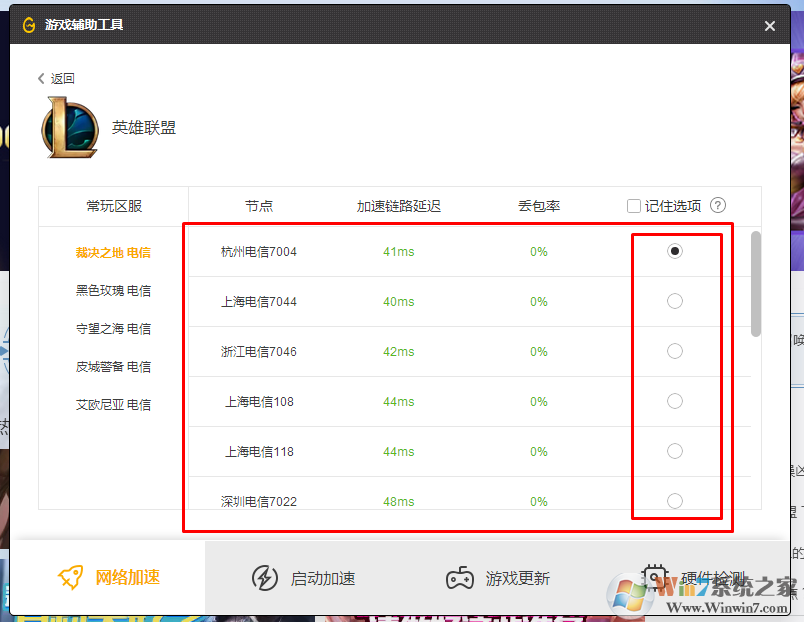Image resolution: width=804 pixels, height=622 pixels.
Task: Click the question mark help icon
Action: coord(718,206)
